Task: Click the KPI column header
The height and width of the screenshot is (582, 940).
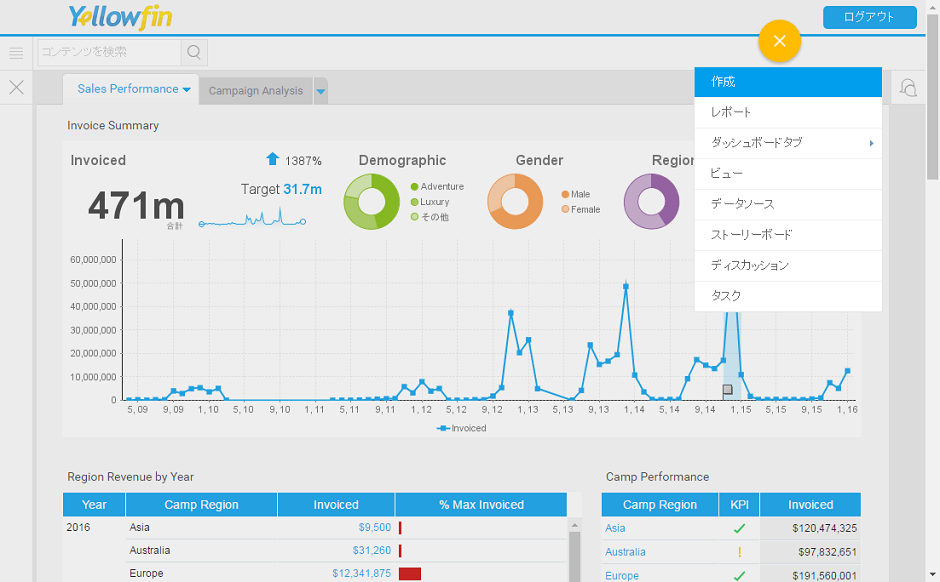Action: [x=739, y=505]
